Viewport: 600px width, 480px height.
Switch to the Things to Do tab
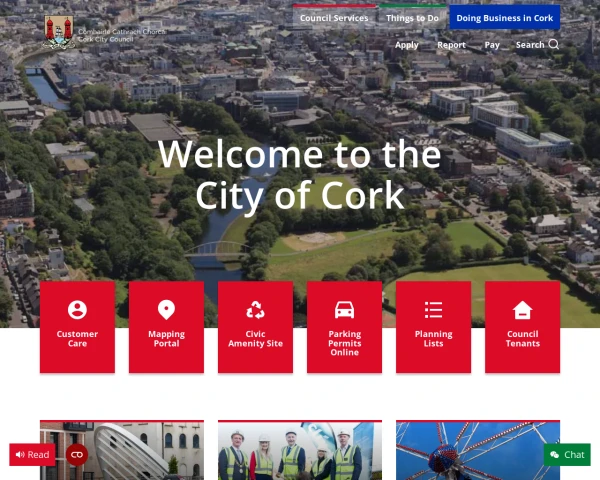(413, 18)
